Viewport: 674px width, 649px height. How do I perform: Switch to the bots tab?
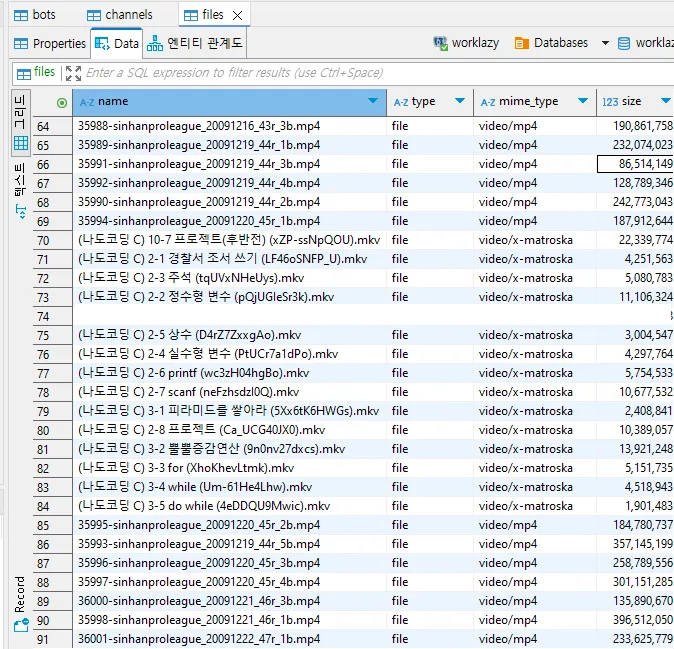click(35, 15)
